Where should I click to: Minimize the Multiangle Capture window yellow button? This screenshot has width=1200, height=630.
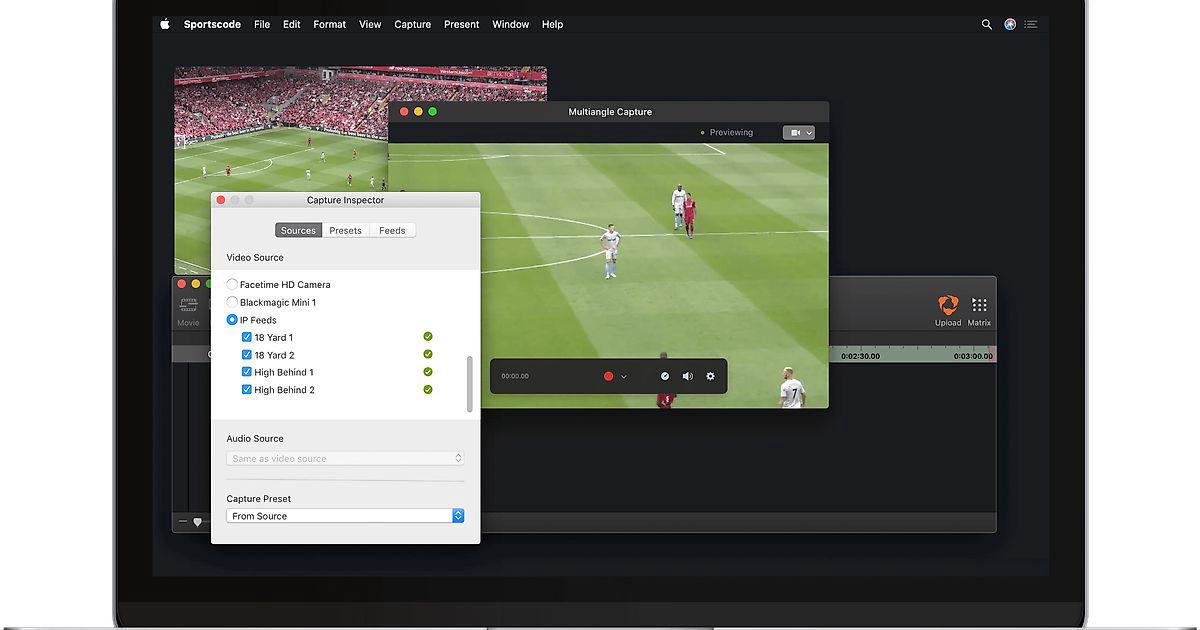[418, 112]
